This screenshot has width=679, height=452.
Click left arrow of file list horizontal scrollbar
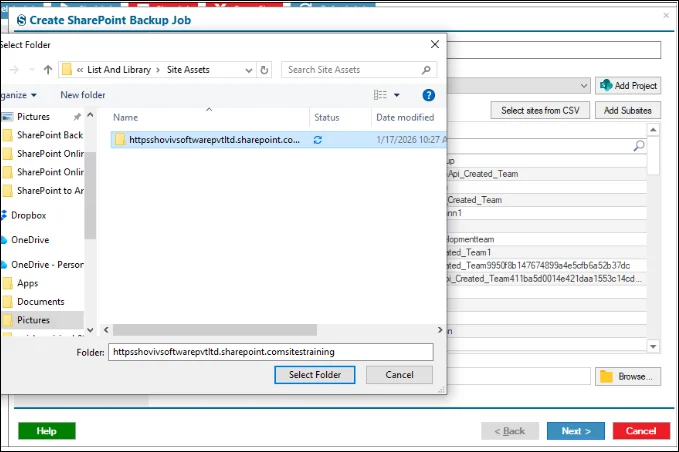tap(106, 330)
